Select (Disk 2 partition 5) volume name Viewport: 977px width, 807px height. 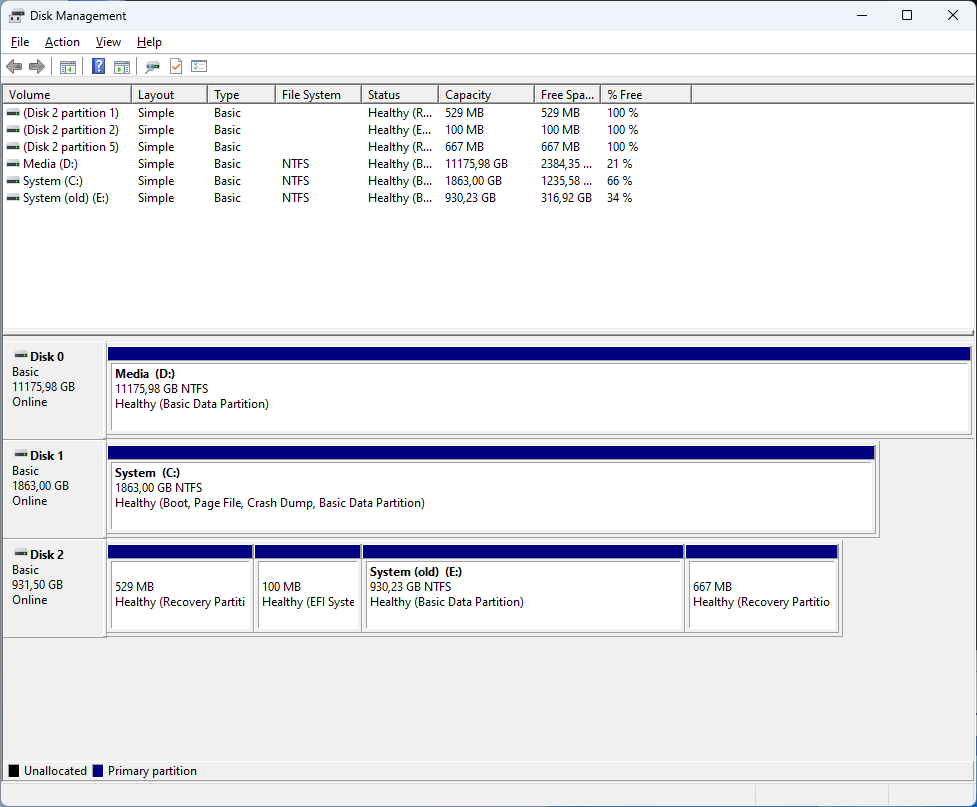71,147
